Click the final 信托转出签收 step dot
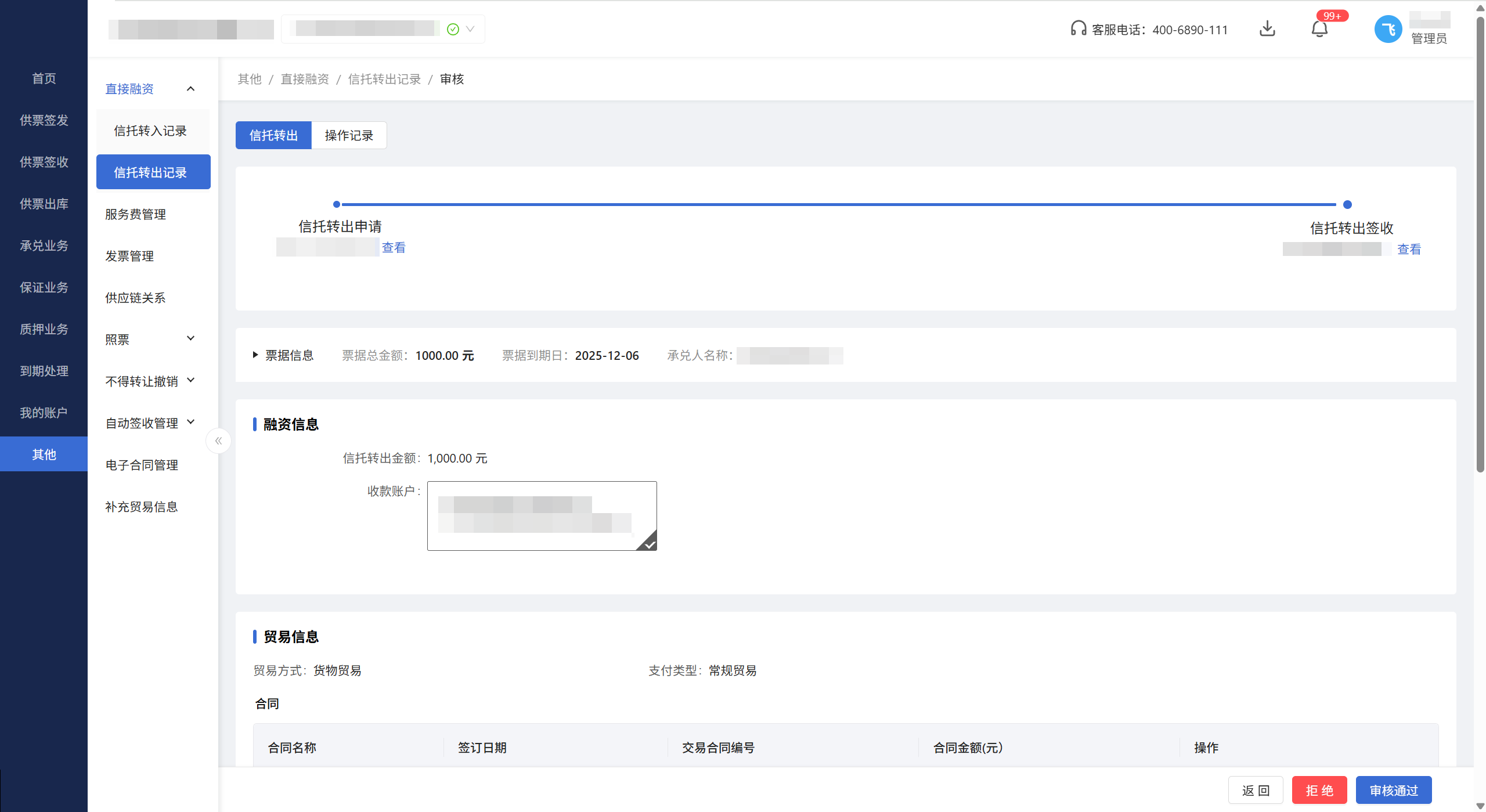The width and height of the screenshot is (1486, 812). (1347, 204)
